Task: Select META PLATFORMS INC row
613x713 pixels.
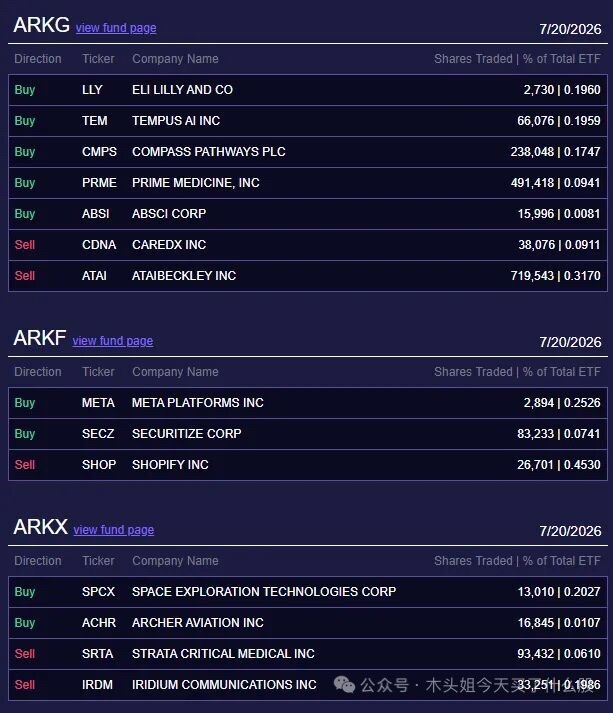Action: coord(308,403)
